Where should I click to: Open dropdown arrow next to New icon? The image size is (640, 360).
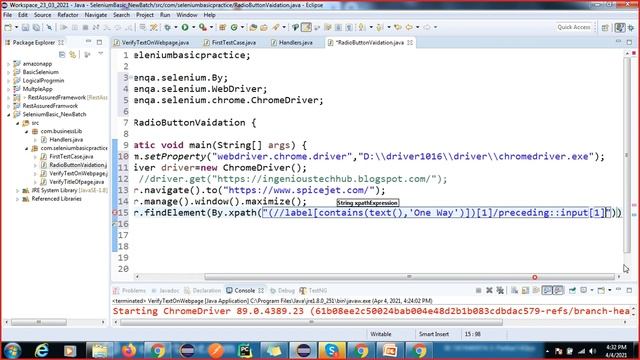click(x=16, y=27)
